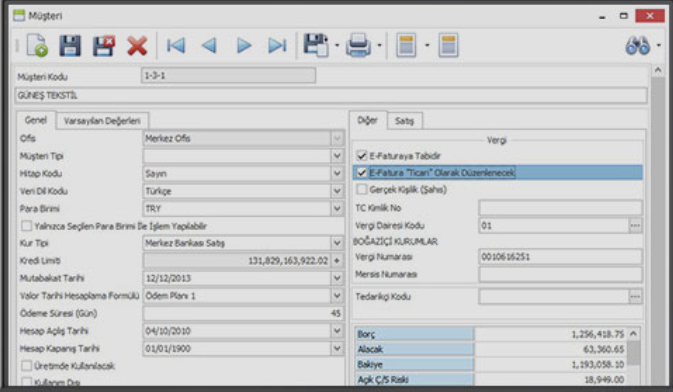Image resolution: width=673 pixels, height=392 pixels.
Task: Click the Kredi Limiti amount field
Action: (x=236, y=261)
